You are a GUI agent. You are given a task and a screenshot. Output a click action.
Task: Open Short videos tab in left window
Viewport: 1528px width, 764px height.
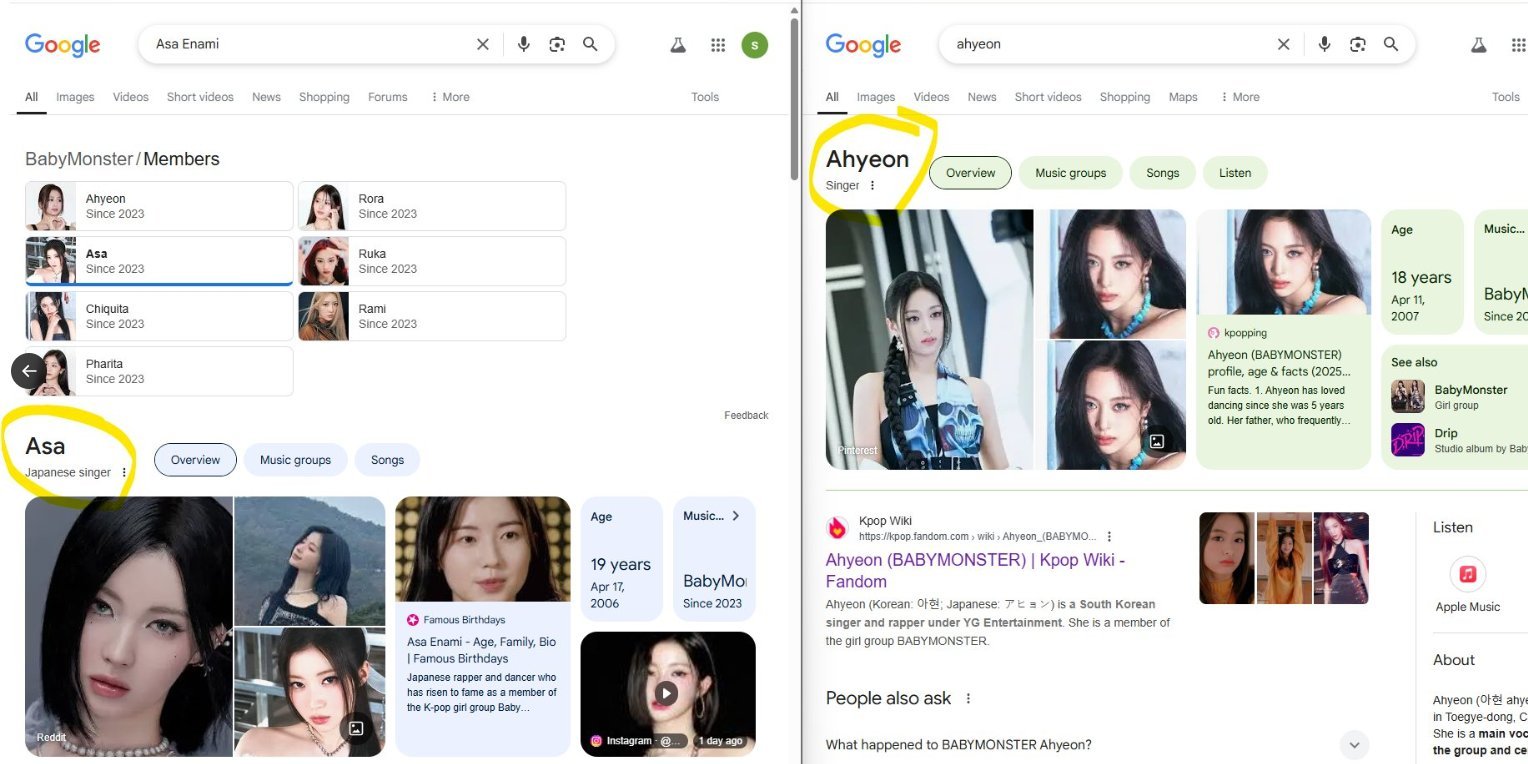(x=200, y=97)
